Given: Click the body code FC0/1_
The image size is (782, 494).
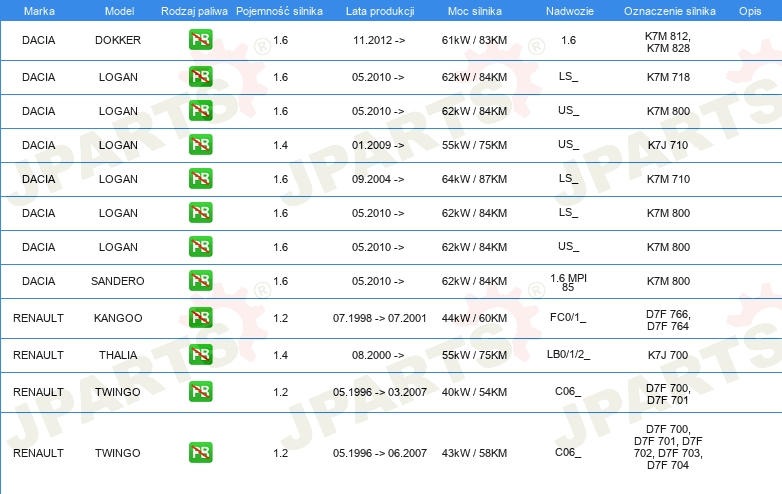Looking at the screenshot, I should pyautogui.click(x=568, y=318).
